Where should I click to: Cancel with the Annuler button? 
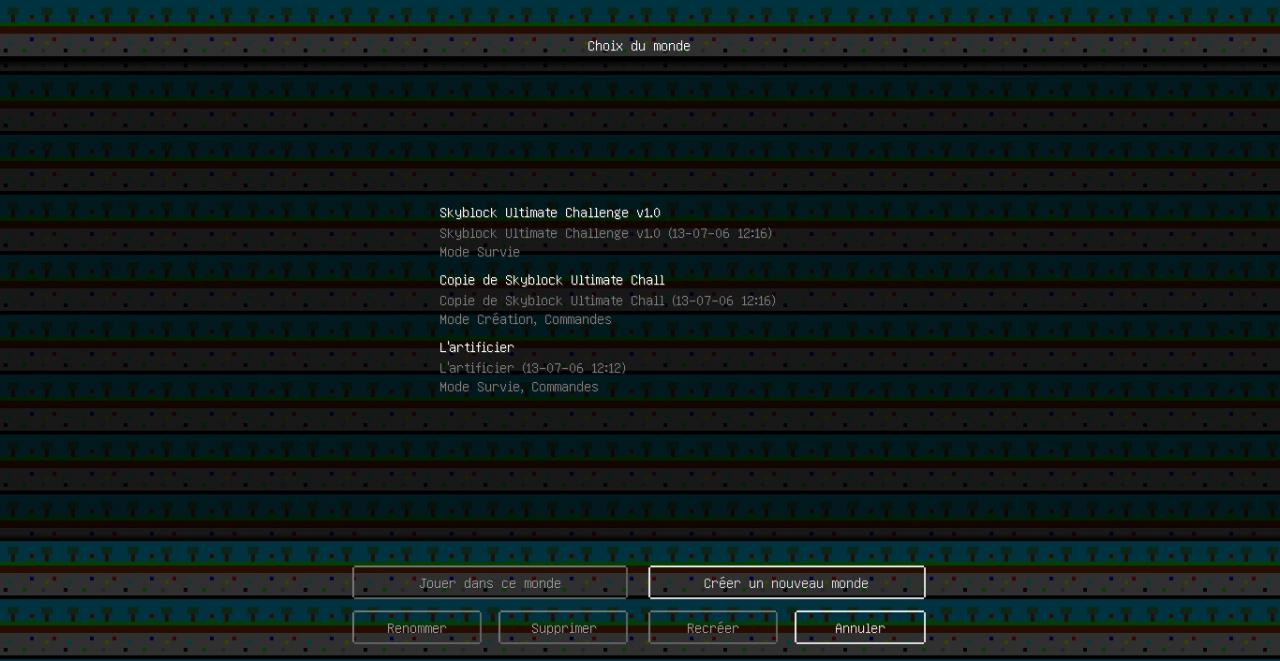point(860,628)
